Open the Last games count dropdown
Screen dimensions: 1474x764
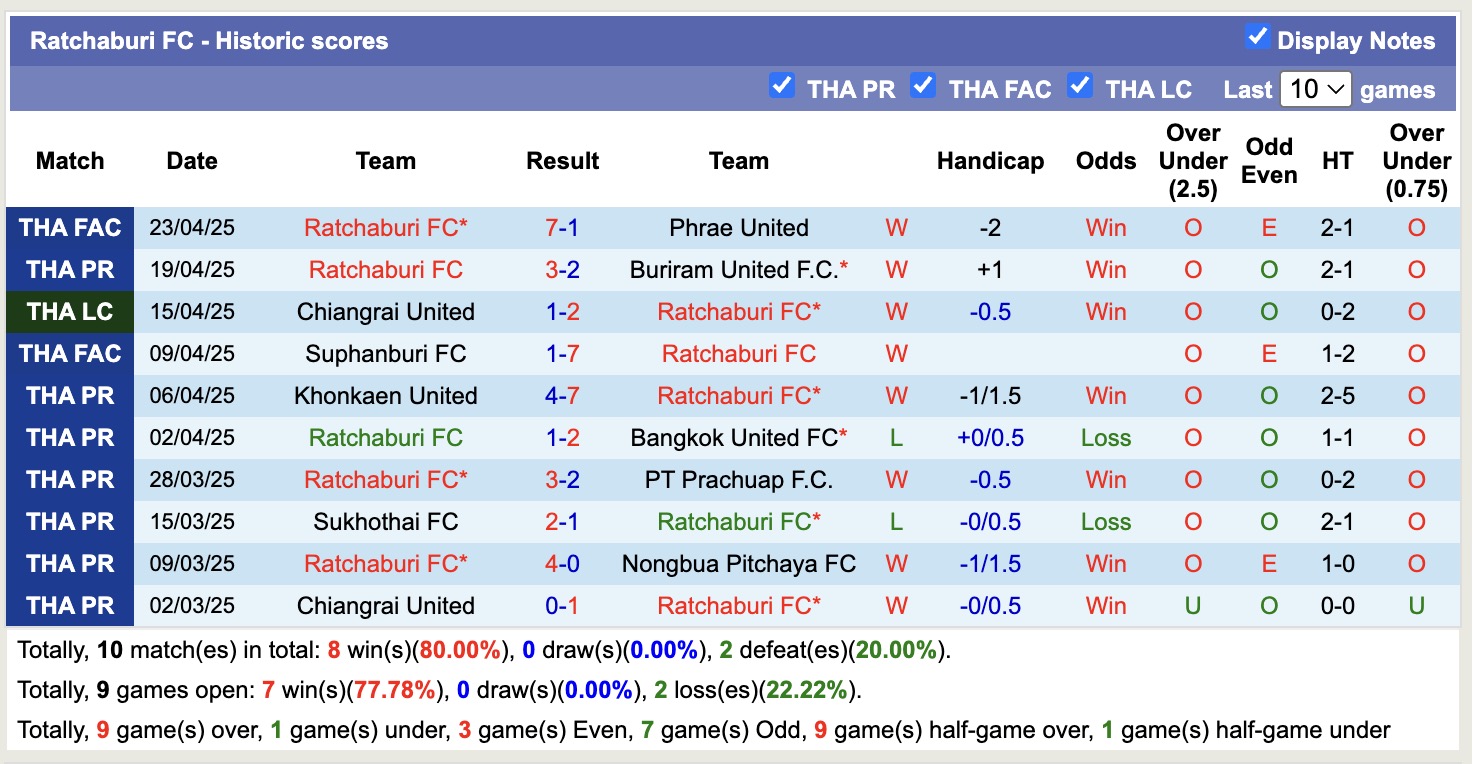click(1316, 89)
